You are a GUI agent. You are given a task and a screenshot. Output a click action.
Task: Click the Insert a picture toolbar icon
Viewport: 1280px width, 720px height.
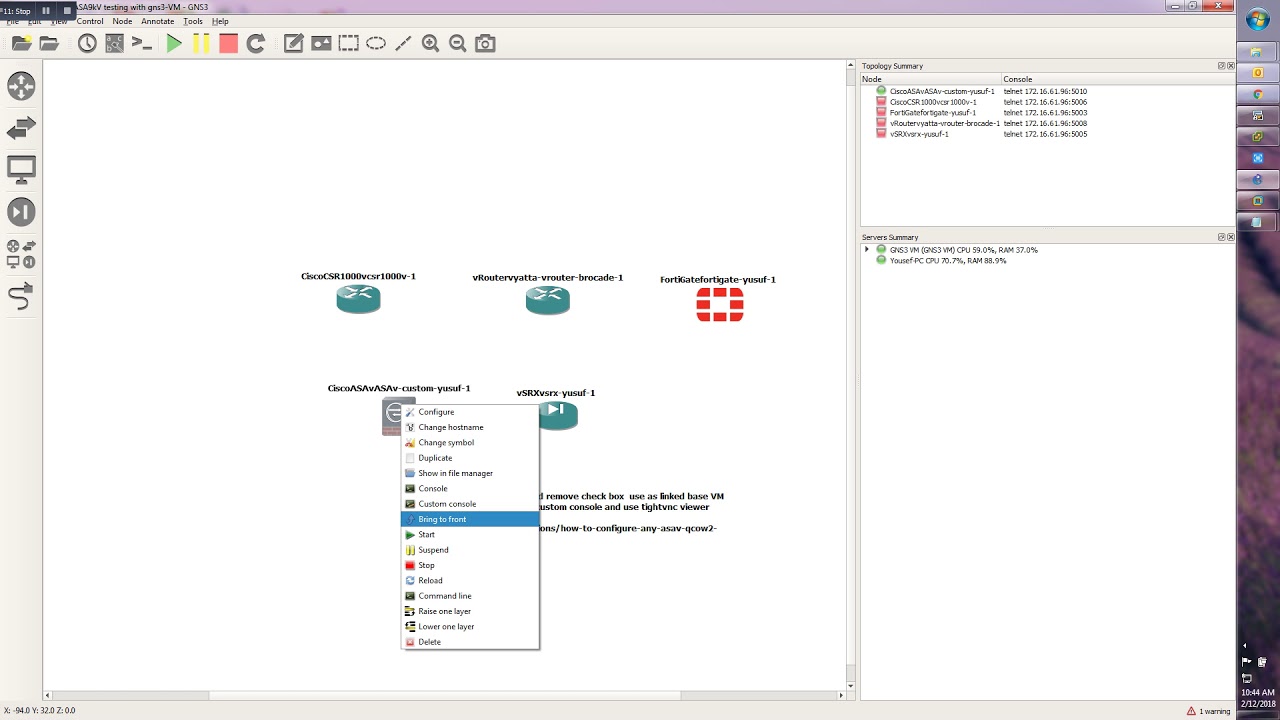pos(321,43)
